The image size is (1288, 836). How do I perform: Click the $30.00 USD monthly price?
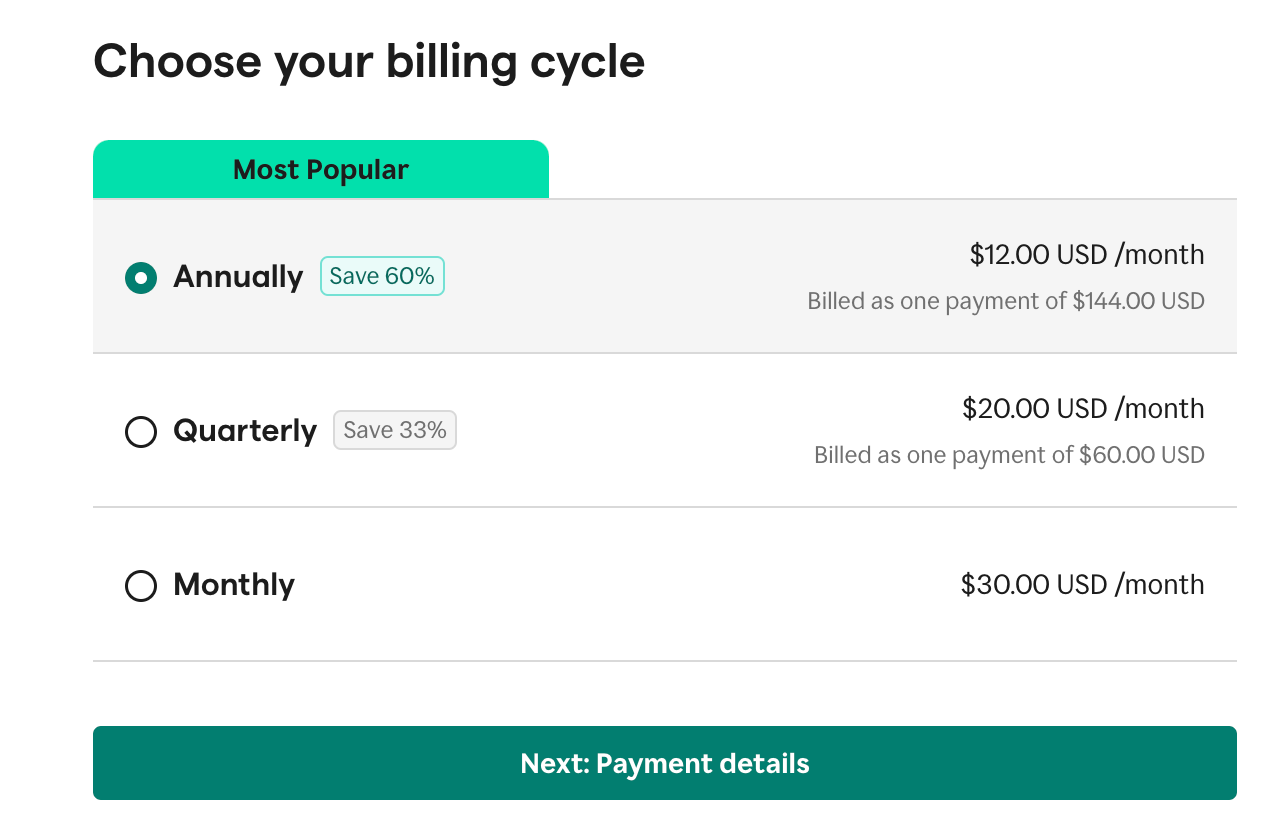(1083, 585)
